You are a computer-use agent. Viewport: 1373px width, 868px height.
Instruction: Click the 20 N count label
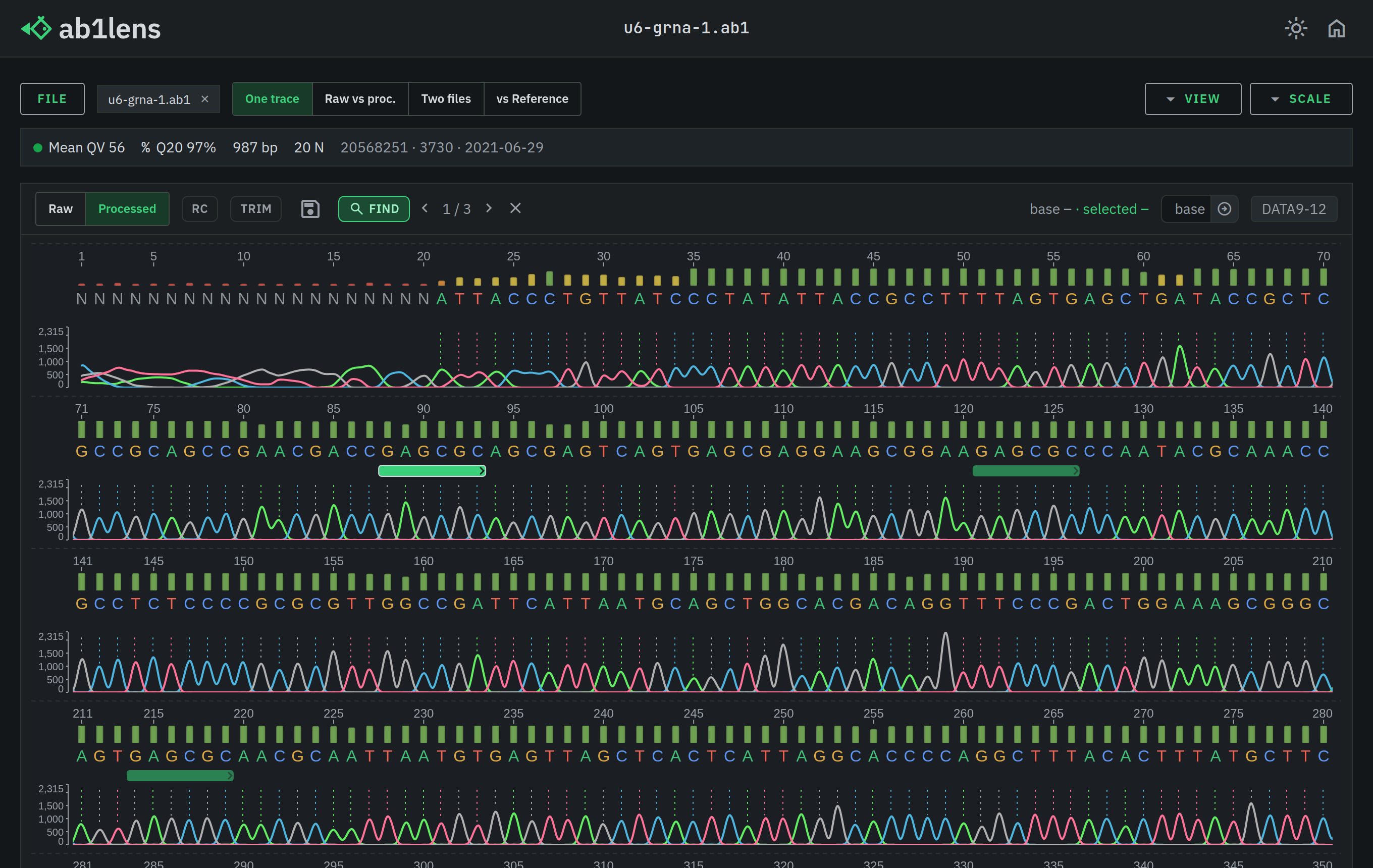click(x=309, y=148)
